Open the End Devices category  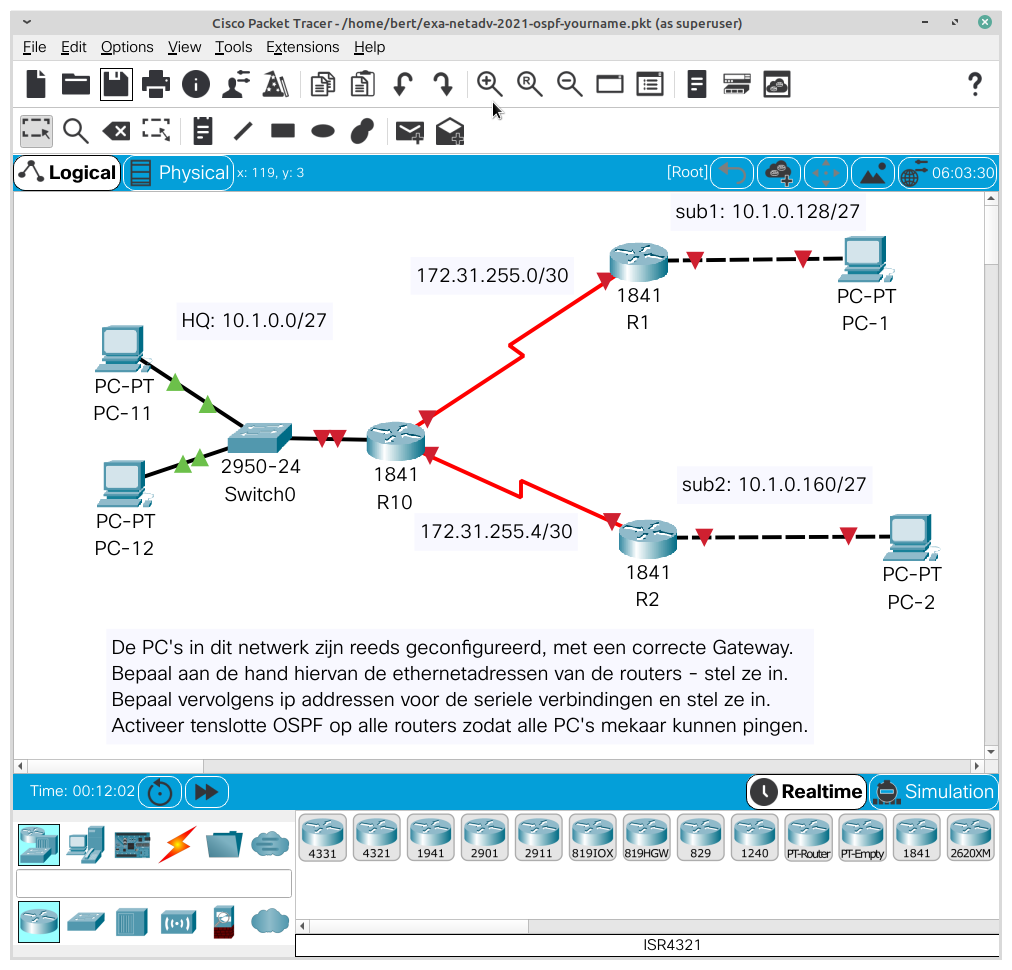(x=85, y=844)
